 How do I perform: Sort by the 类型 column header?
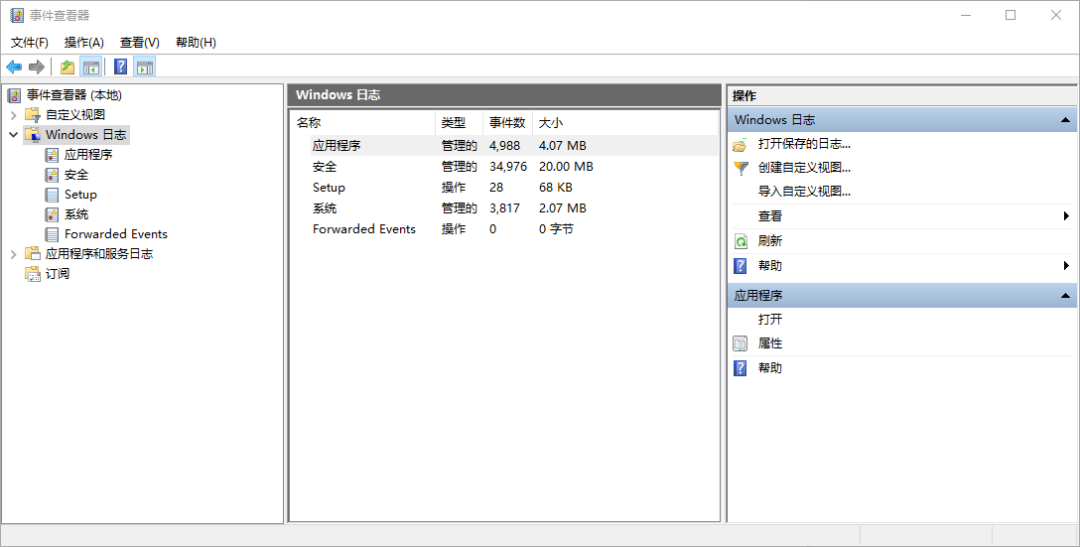coord(459,123)
